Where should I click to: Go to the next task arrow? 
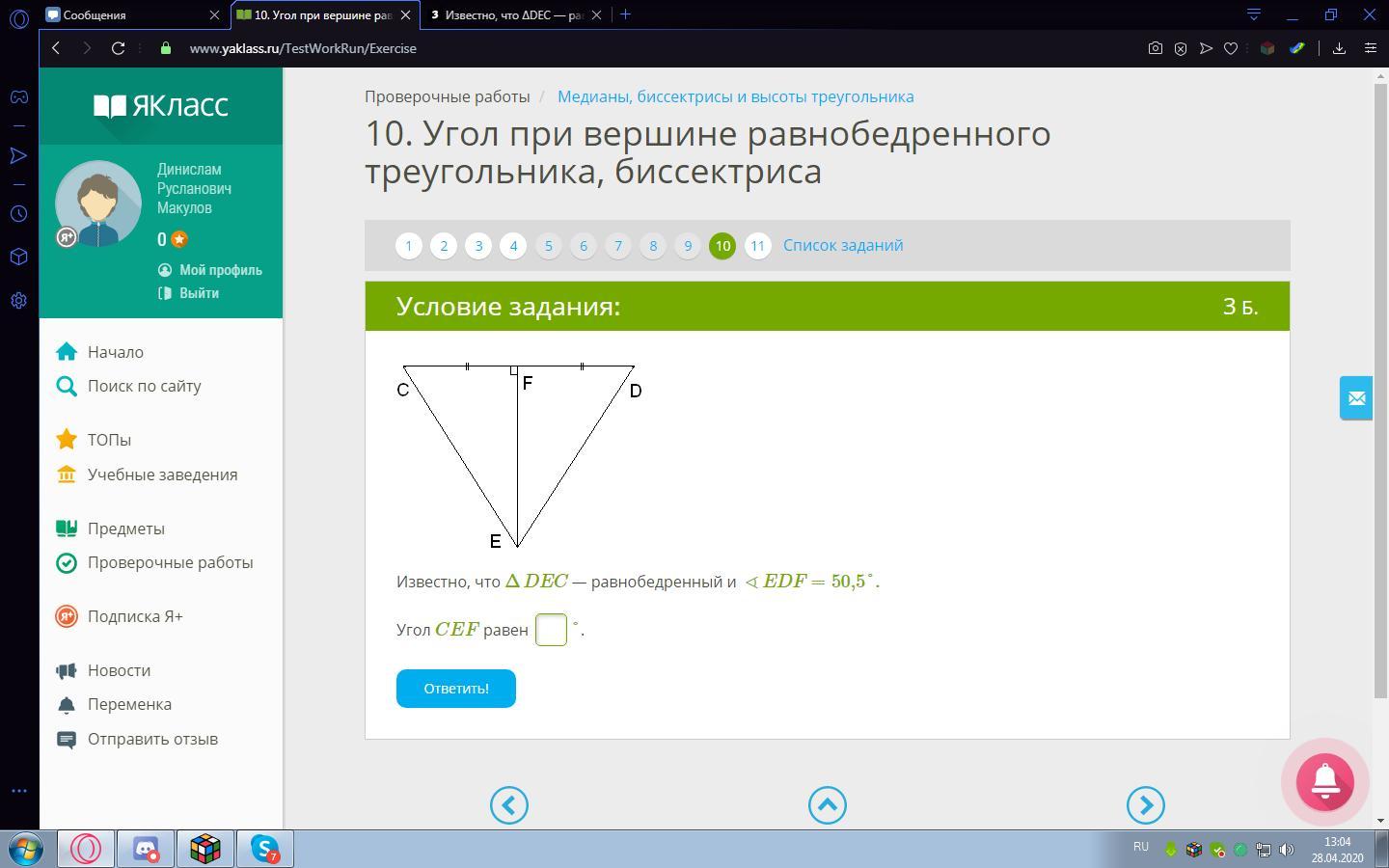(x=1145, y=805)
